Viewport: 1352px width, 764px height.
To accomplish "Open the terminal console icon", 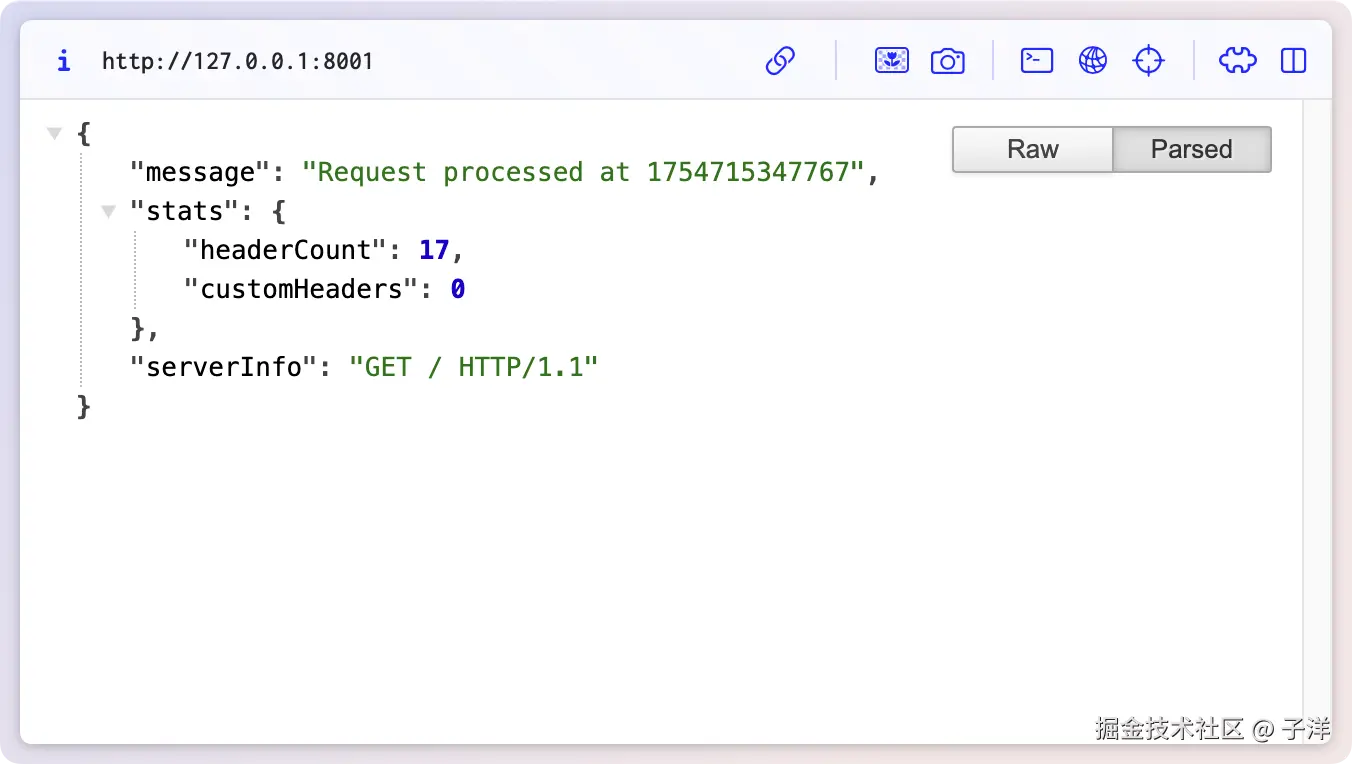I will point(1037,61).
